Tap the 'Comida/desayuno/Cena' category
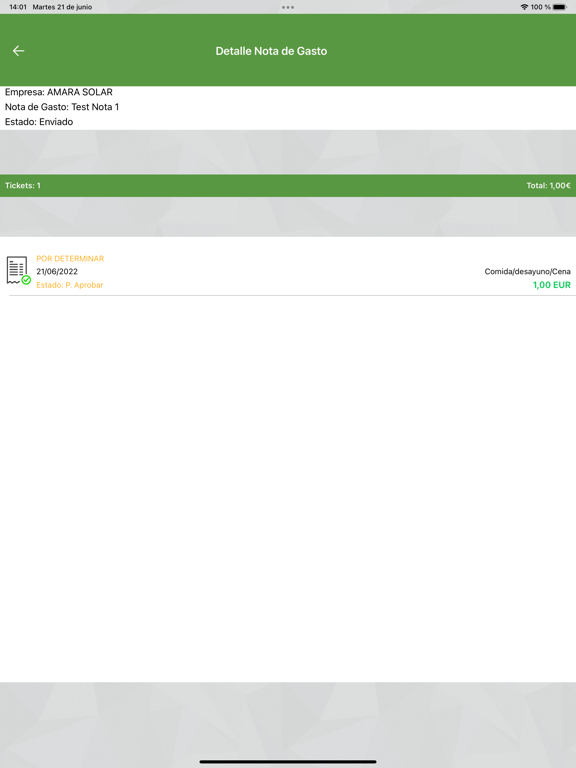This screenshot has width=576, height=768. click(x=528, y=271)
